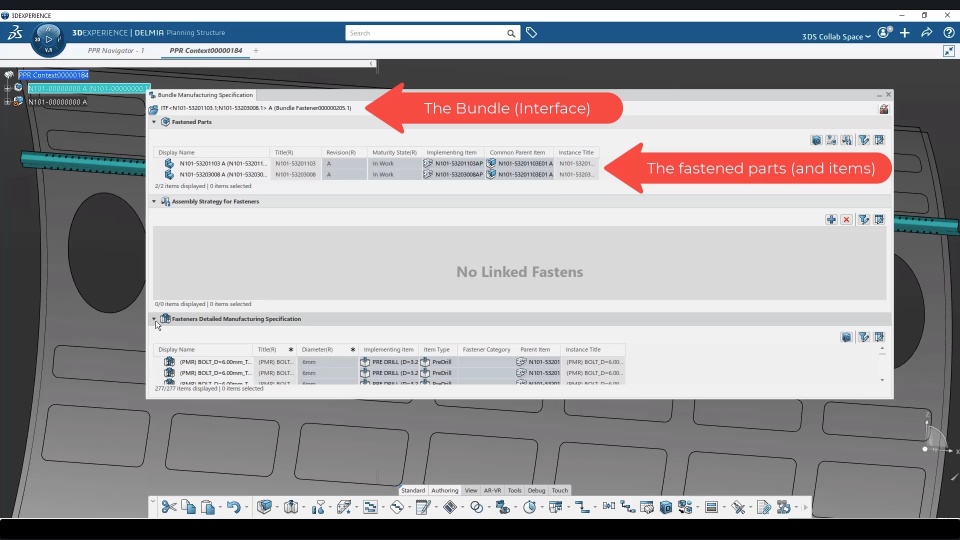Click the expand fullscreen icon at top right

click(x=948, y=51)
